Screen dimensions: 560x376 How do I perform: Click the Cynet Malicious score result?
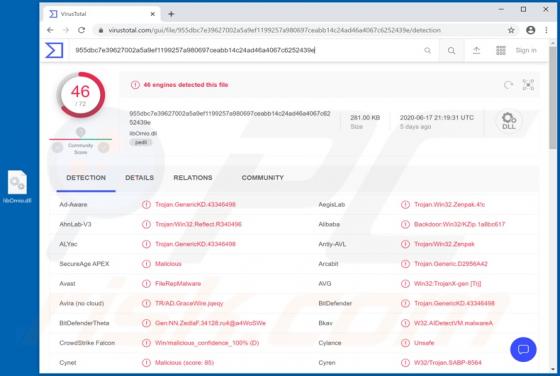click(x=184, y=362)
